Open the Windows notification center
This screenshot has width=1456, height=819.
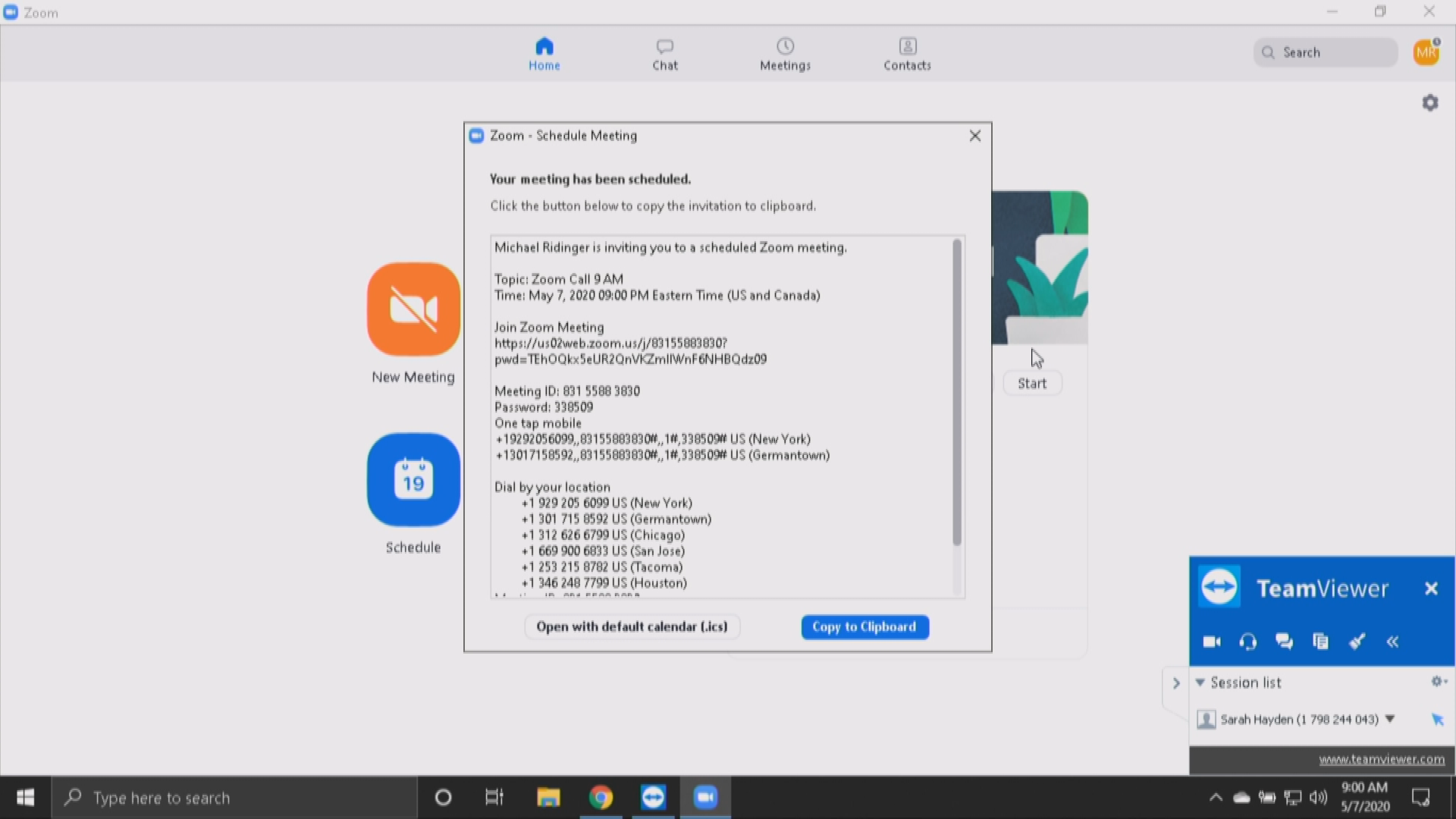pyautogui.click(x=1420, y=797)
